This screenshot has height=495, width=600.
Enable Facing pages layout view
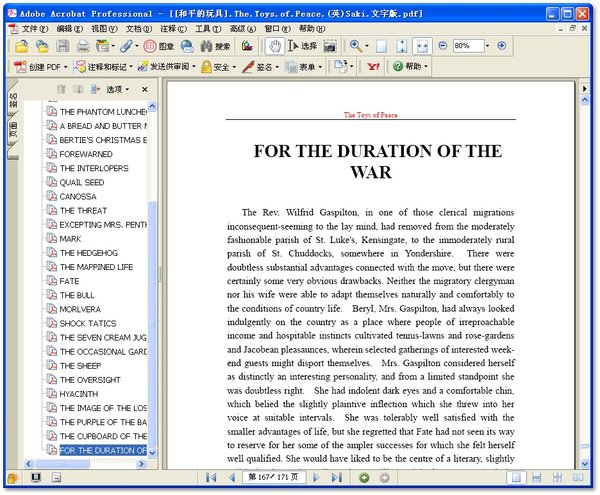click(578, 477)
